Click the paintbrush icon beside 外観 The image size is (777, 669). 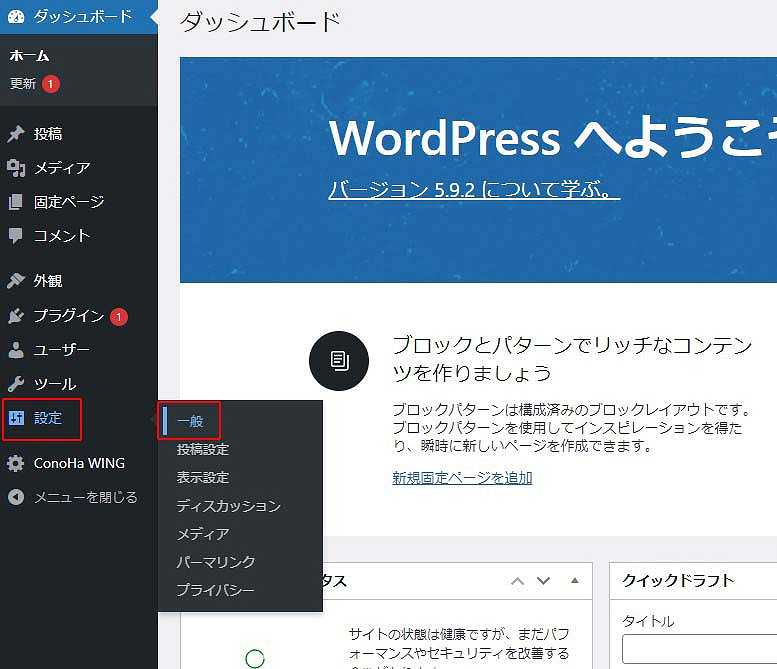click(x=16, y=280)
